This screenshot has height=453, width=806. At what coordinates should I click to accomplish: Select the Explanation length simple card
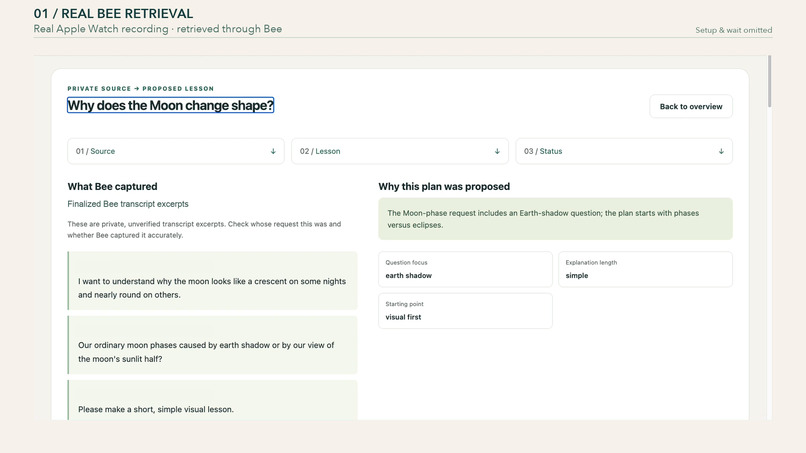[645, 269]
